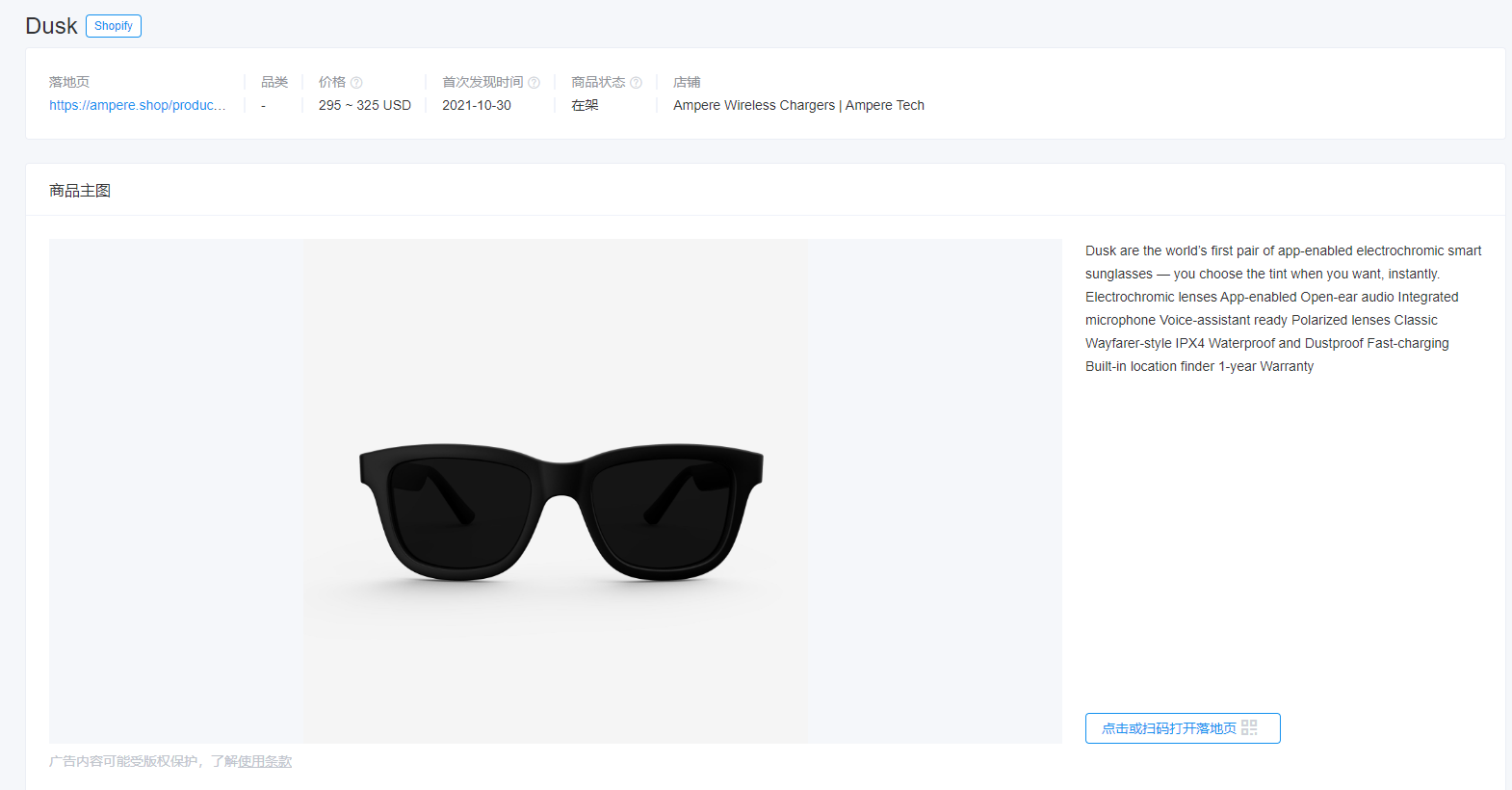Open the 使用条款 terms link
Viewport: 1512px width, 790px height.
(x=265, y=761)
